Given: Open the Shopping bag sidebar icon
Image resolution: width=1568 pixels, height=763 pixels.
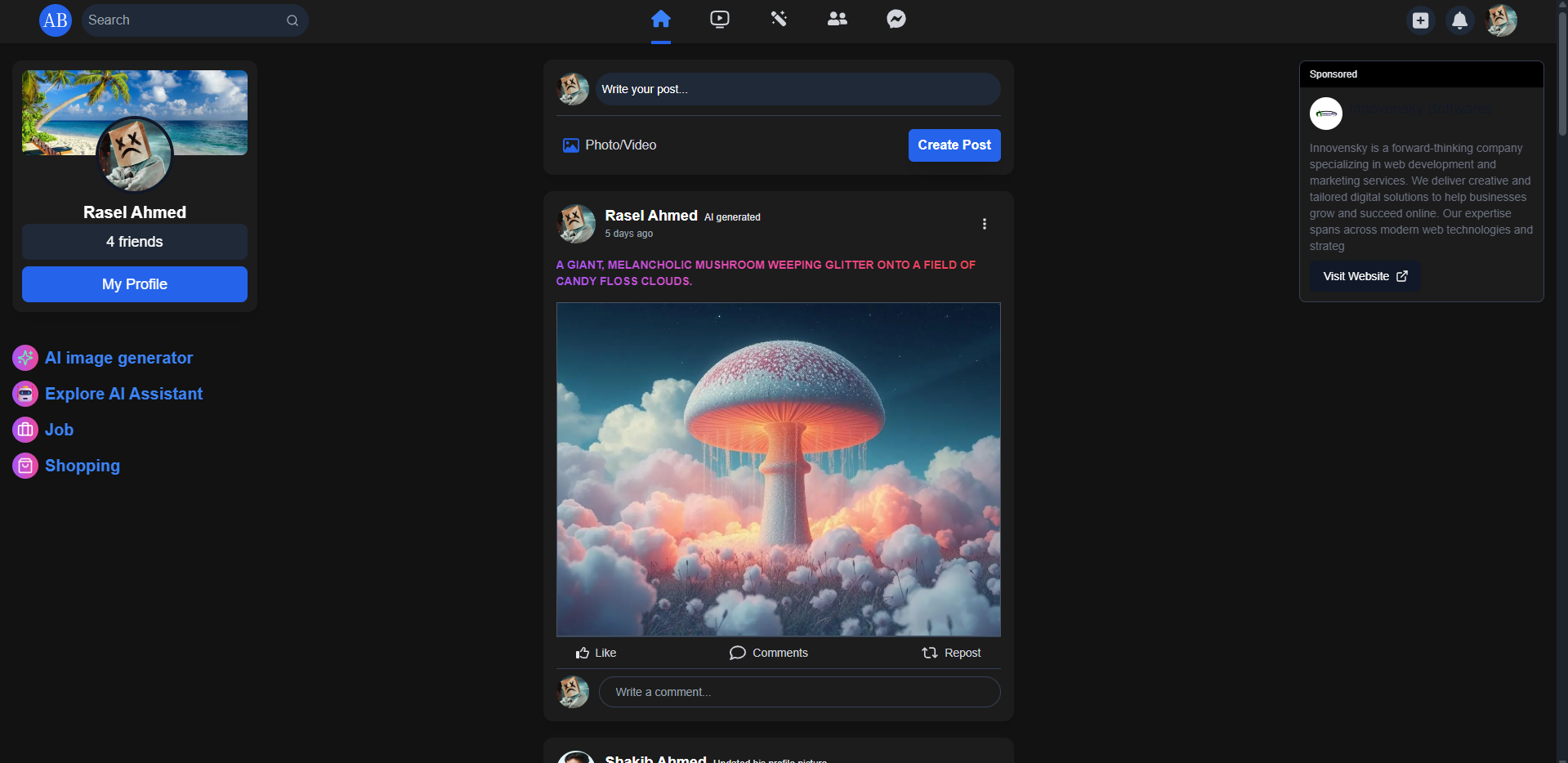Looking at the screenshot, I should pos(25,466).
